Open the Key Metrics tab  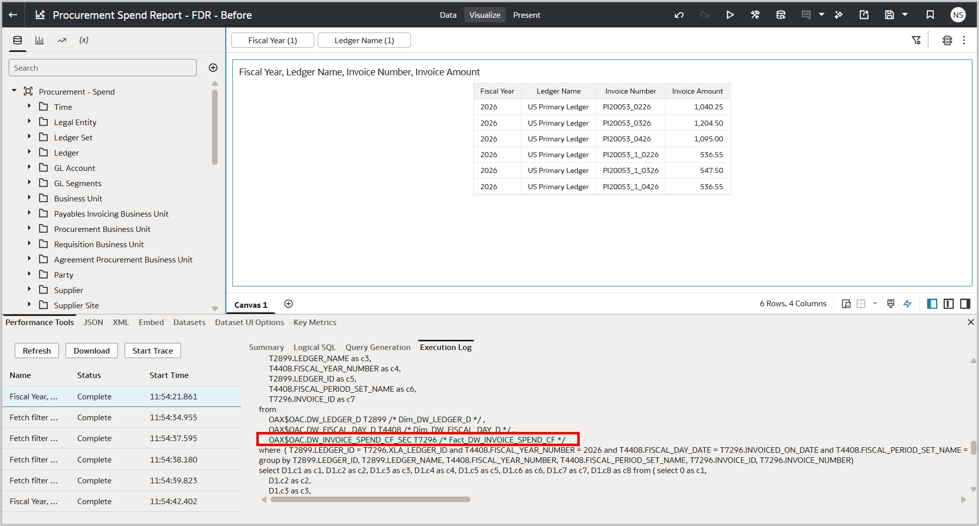pyautogui.click(x=315, y=322)
